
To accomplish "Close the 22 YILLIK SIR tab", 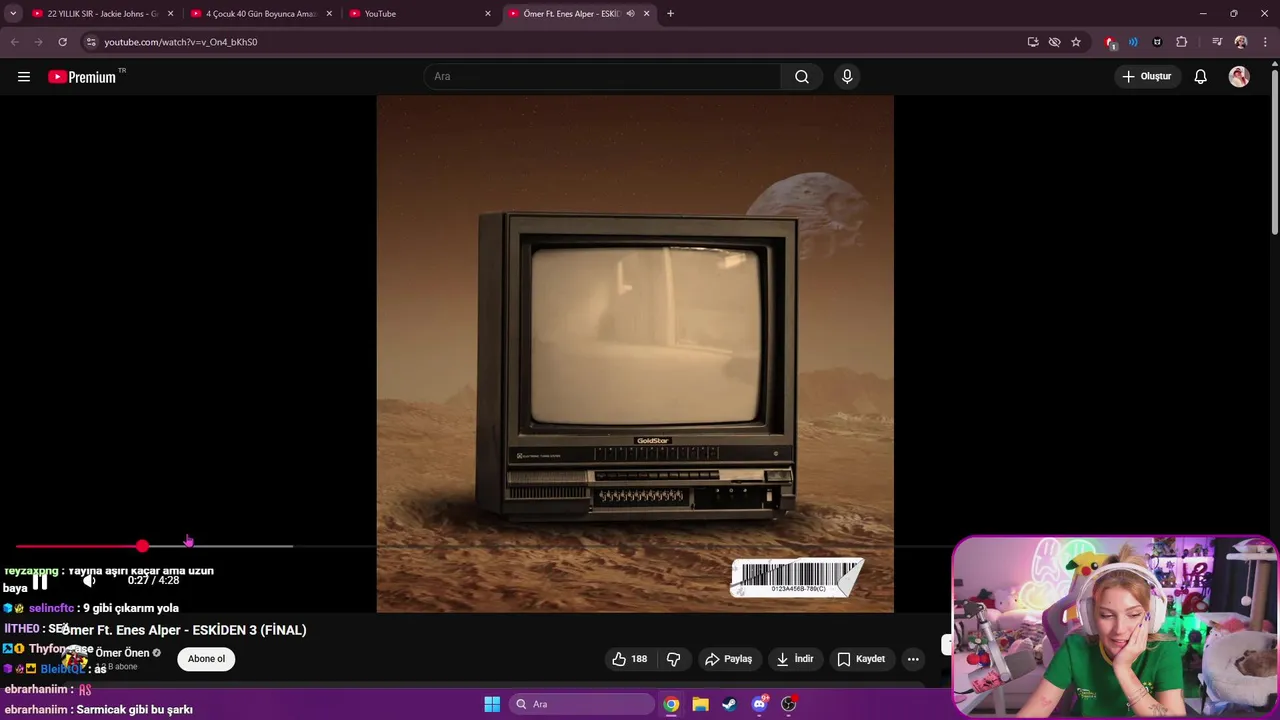I will click(x=171, y=14).
